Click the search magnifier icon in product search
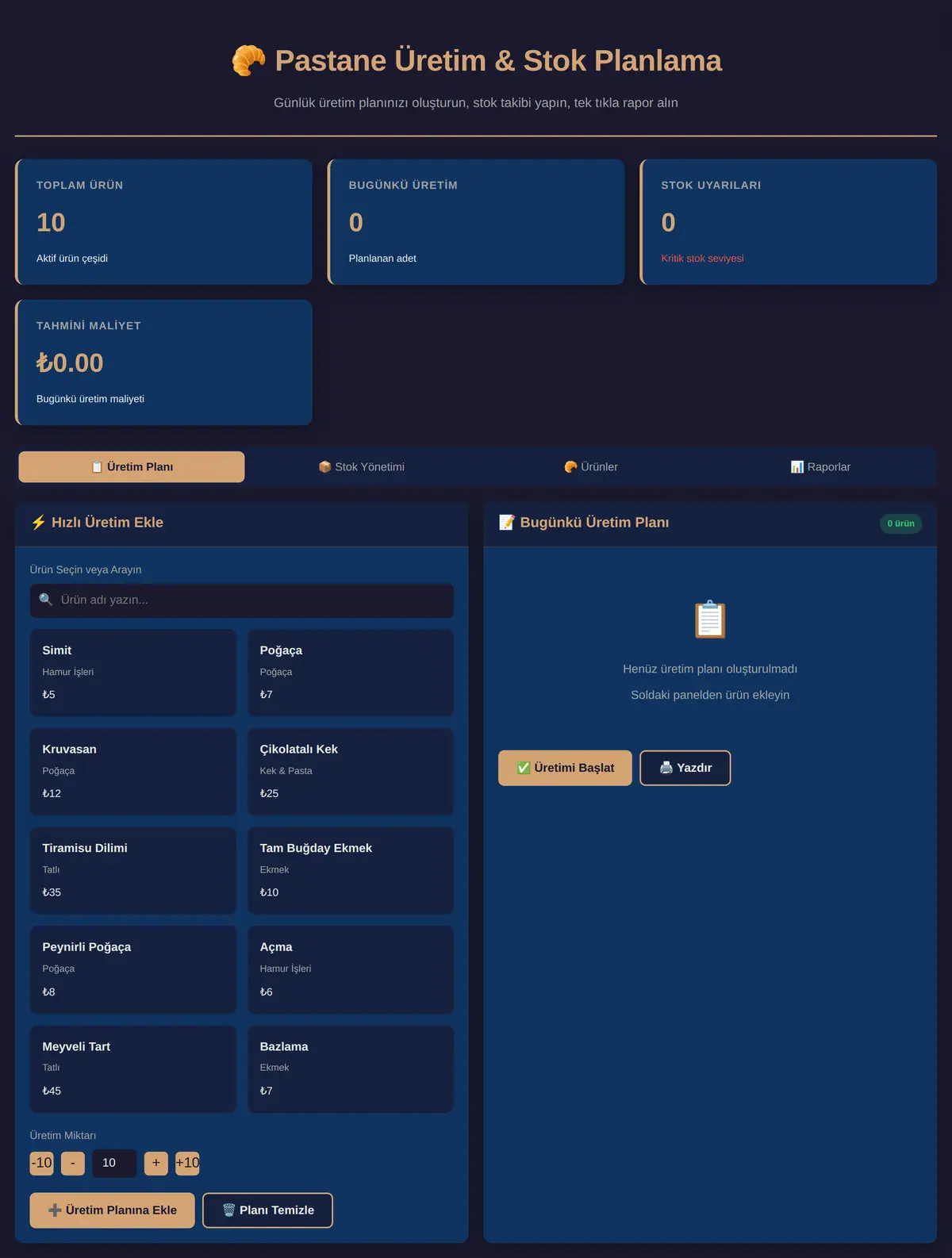The height and width of the screenshot is (1258, 952). coord(46,600)
